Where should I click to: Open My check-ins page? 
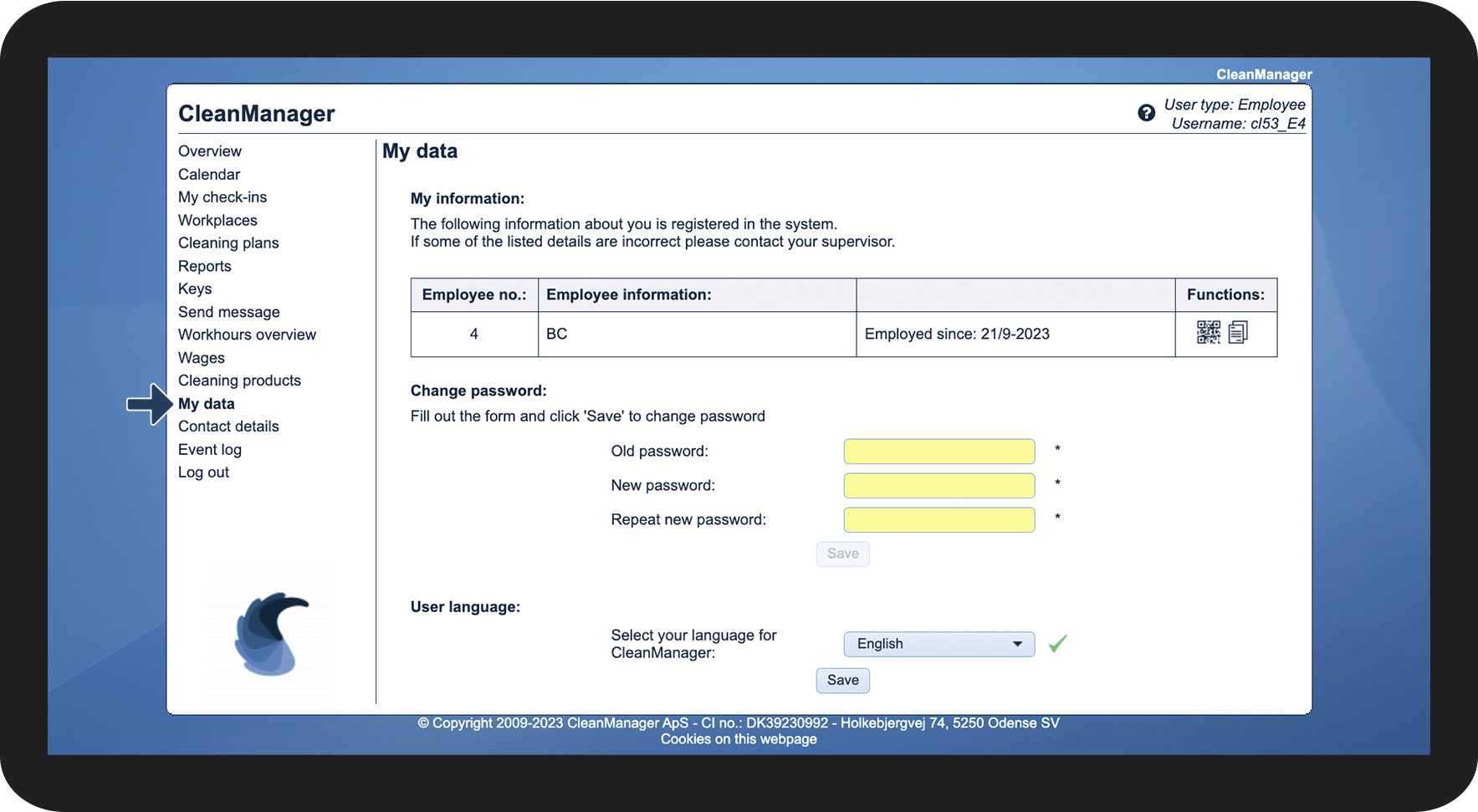pyautogui.click(x=222, y=197)
